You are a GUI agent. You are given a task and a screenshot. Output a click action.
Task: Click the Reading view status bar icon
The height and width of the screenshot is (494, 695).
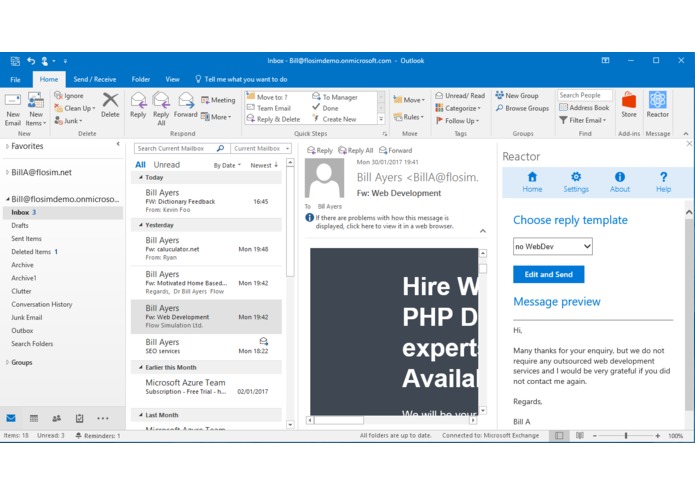(579, 436)
